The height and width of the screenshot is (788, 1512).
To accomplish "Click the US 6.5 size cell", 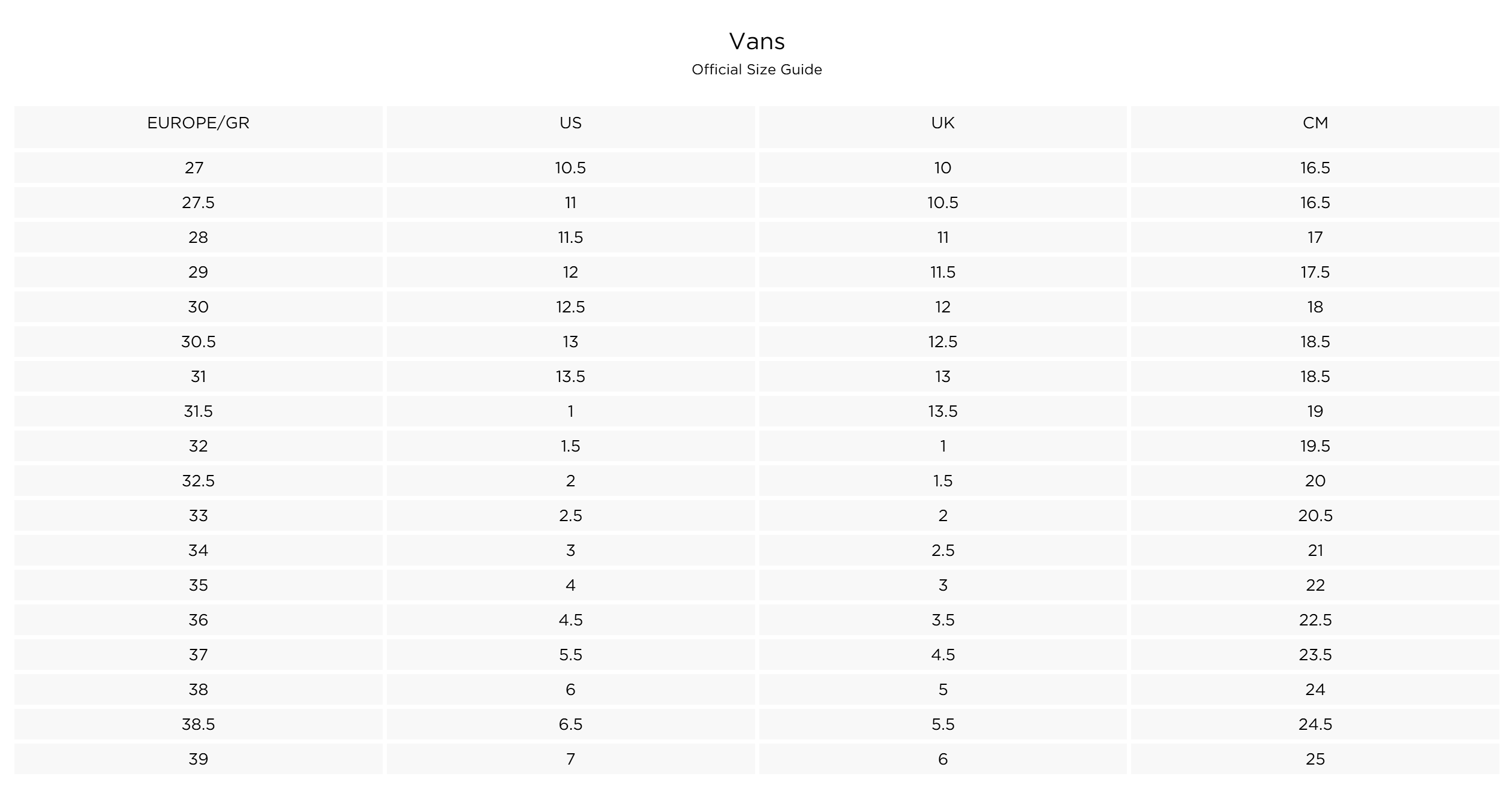I will [570, 724].
